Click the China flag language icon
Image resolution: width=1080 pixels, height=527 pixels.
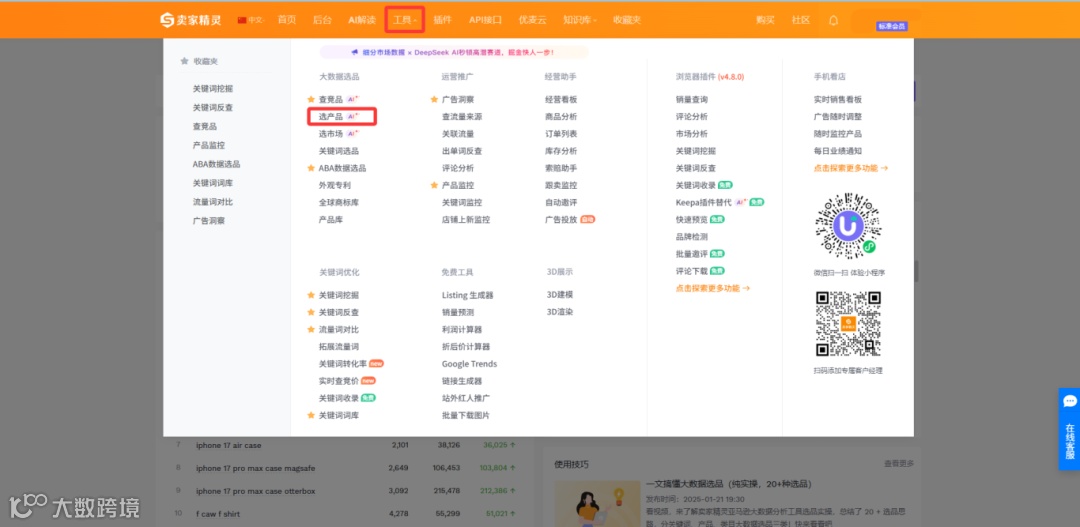click(242, 20)
